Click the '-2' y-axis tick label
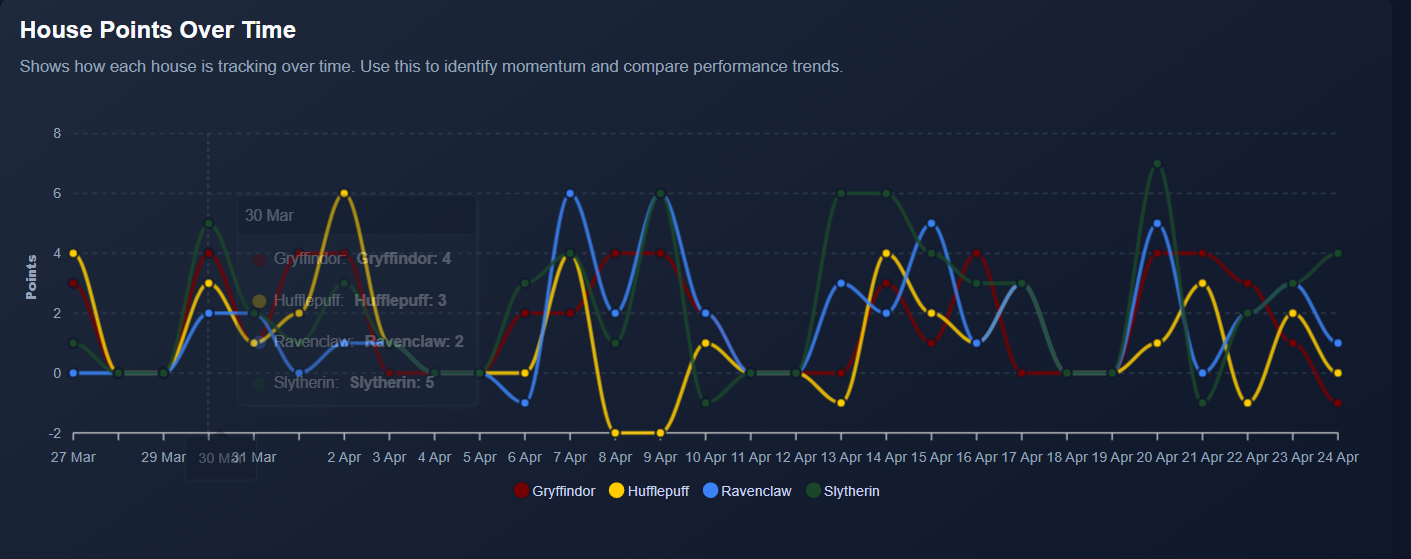Screen dimensions: 1411x559 (55, 433)
